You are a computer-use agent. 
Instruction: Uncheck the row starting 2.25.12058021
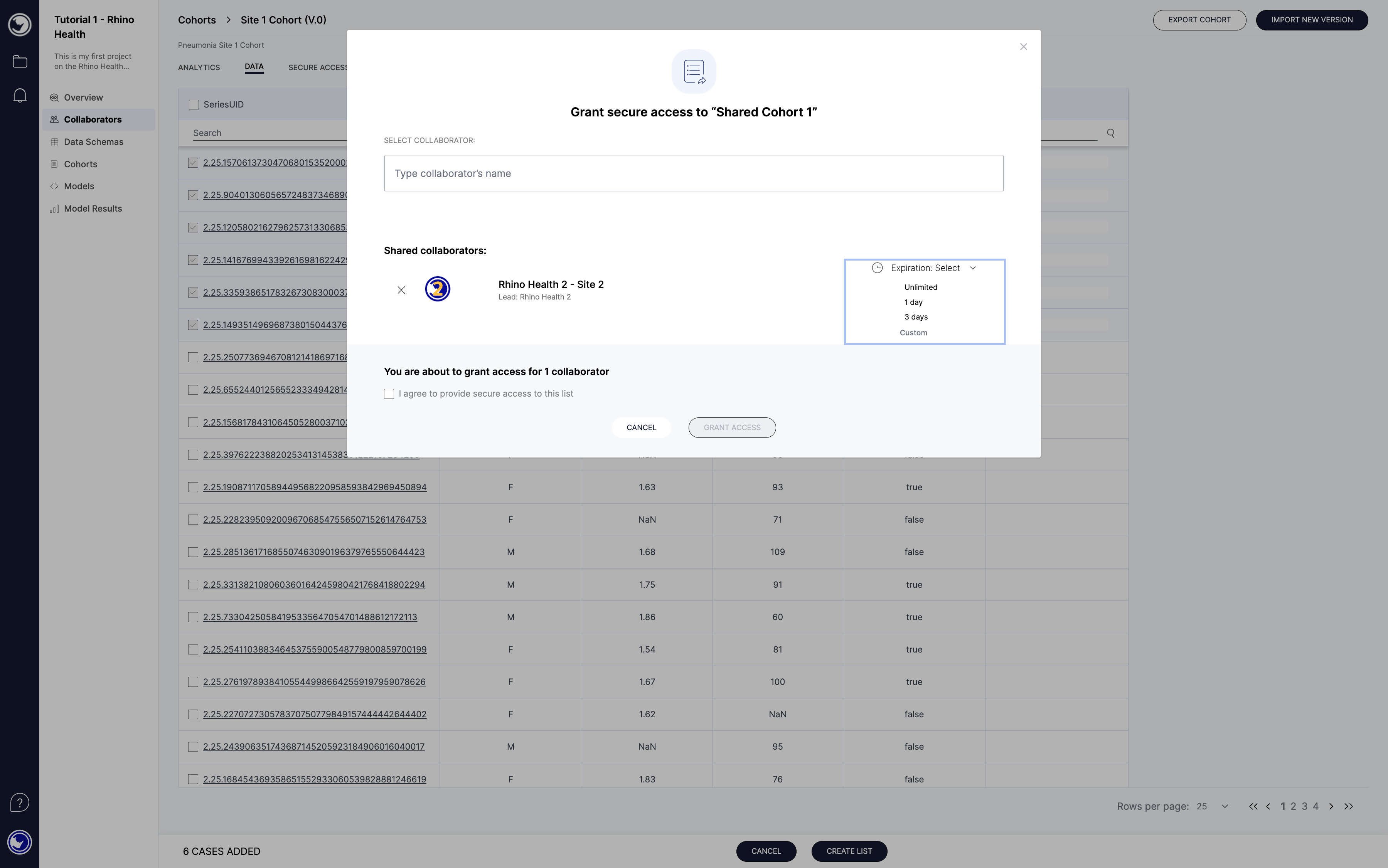tap(193, 227)
